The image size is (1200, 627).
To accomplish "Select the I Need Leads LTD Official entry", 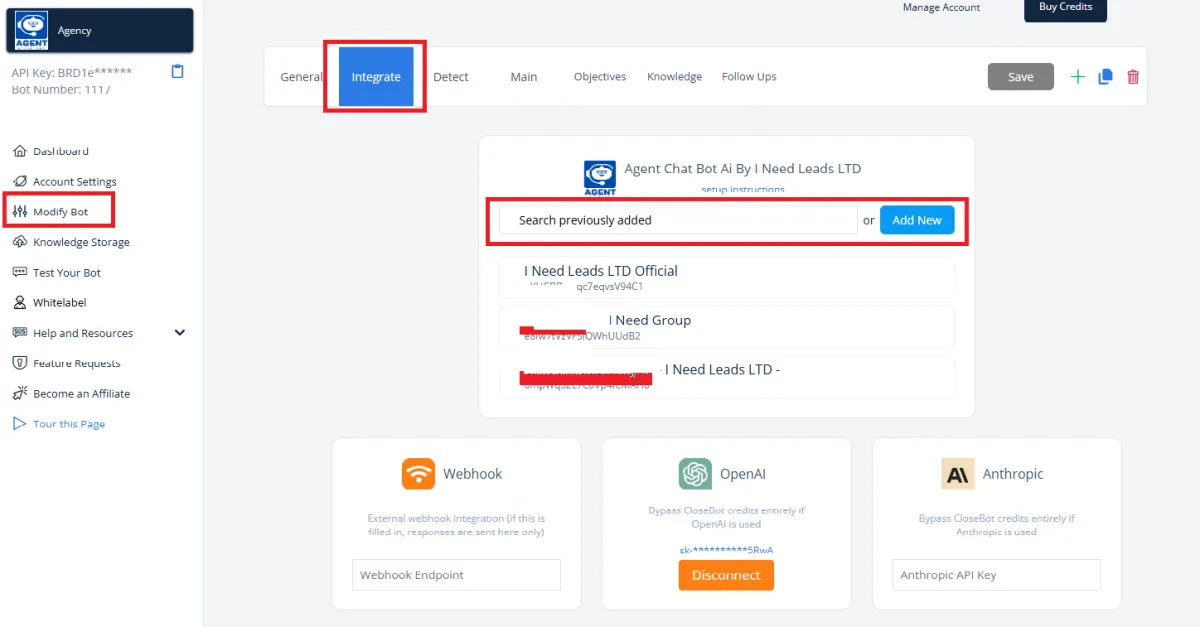I will (726, 277).
